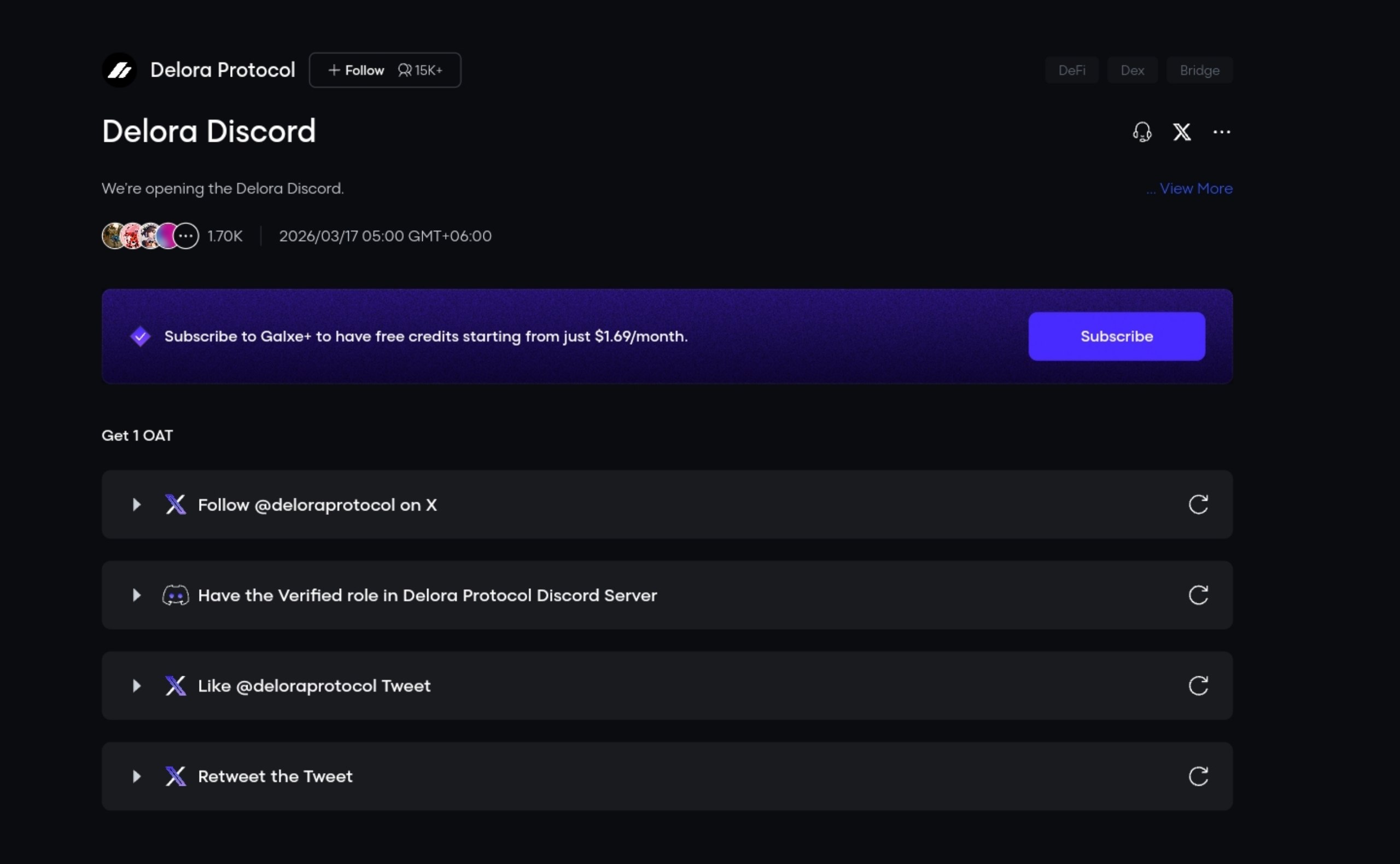
Task: Select the DeFi category tag
Action: [x=1071, y=70]
